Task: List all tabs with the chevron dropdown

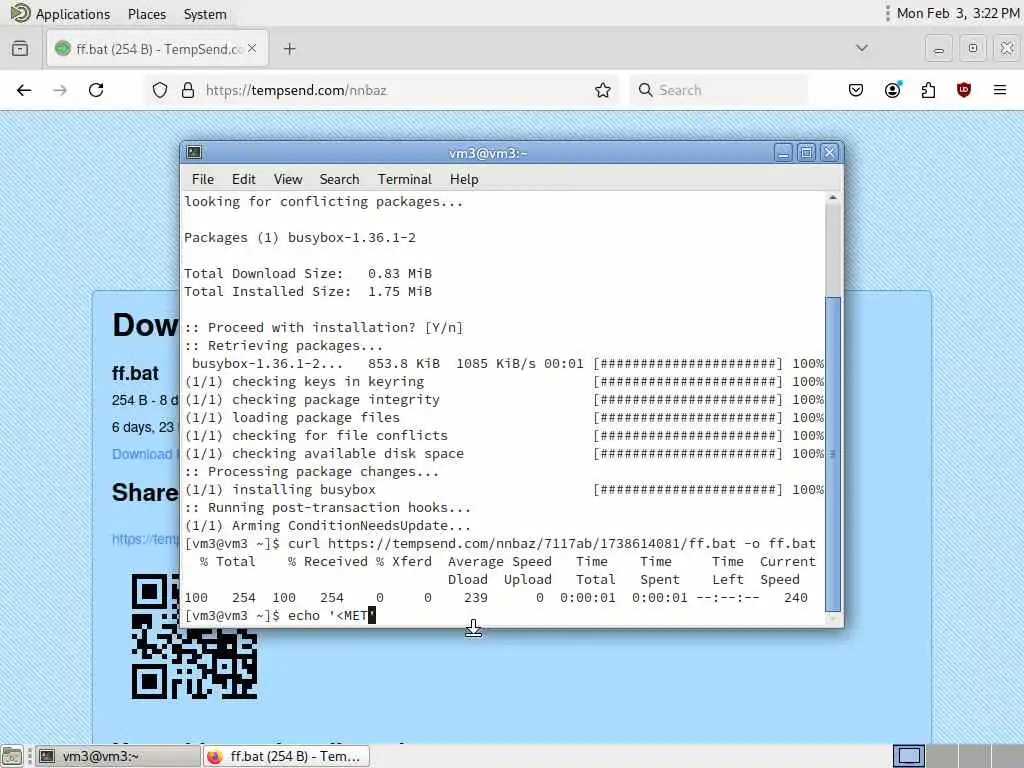Action: coord(862,48)
